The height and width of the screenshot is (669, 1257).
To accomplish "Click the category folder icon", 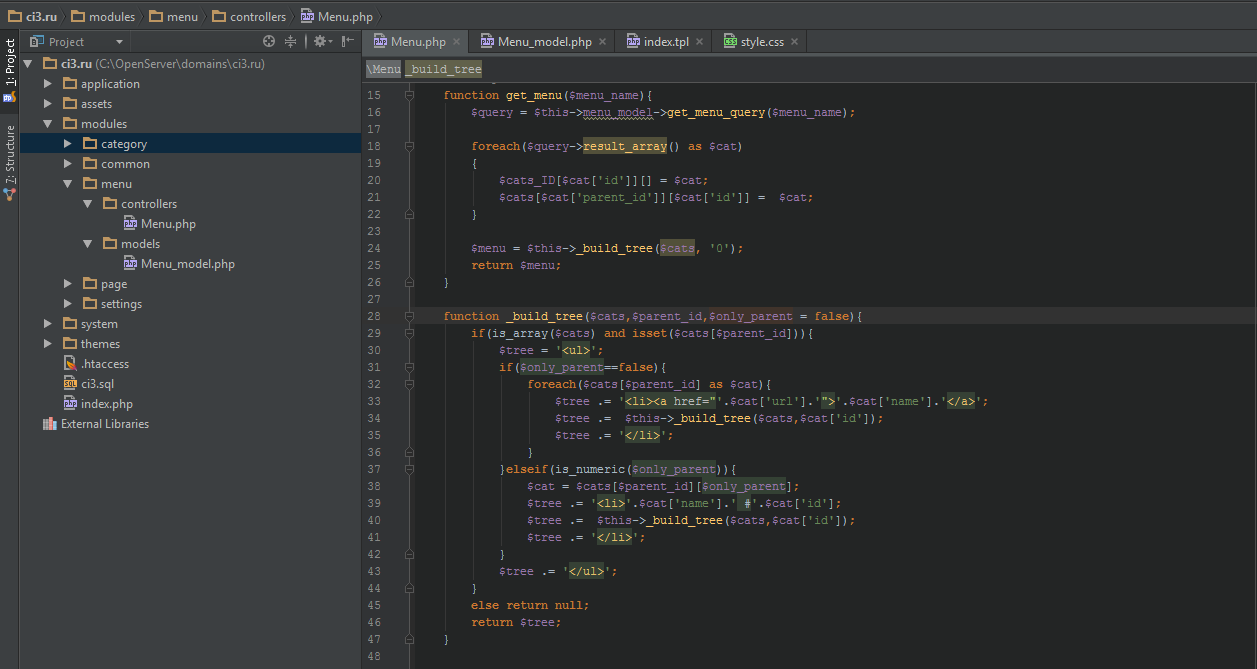I will [90, 144].
